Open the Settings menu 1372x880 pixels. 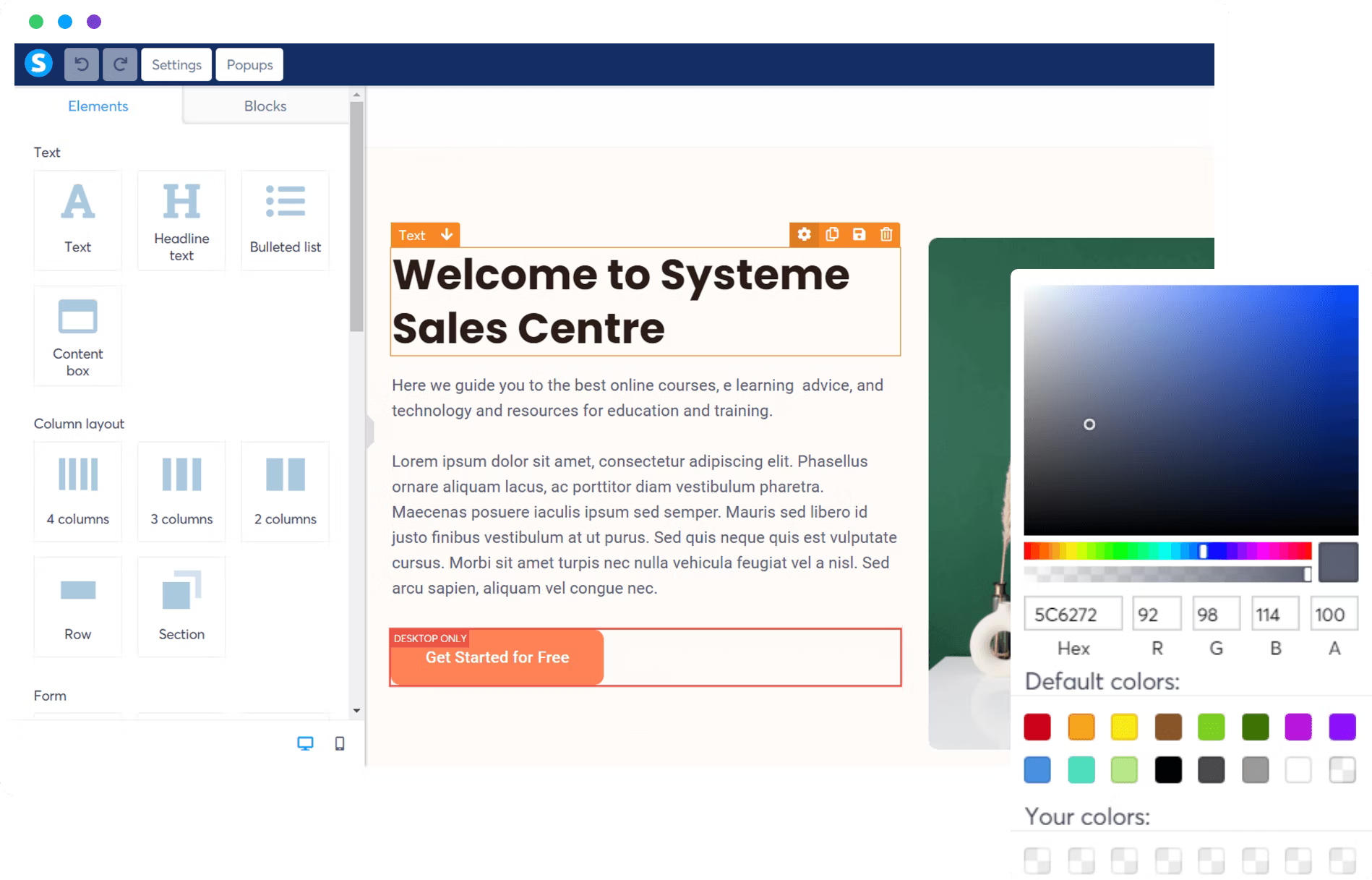pos(176,64)
